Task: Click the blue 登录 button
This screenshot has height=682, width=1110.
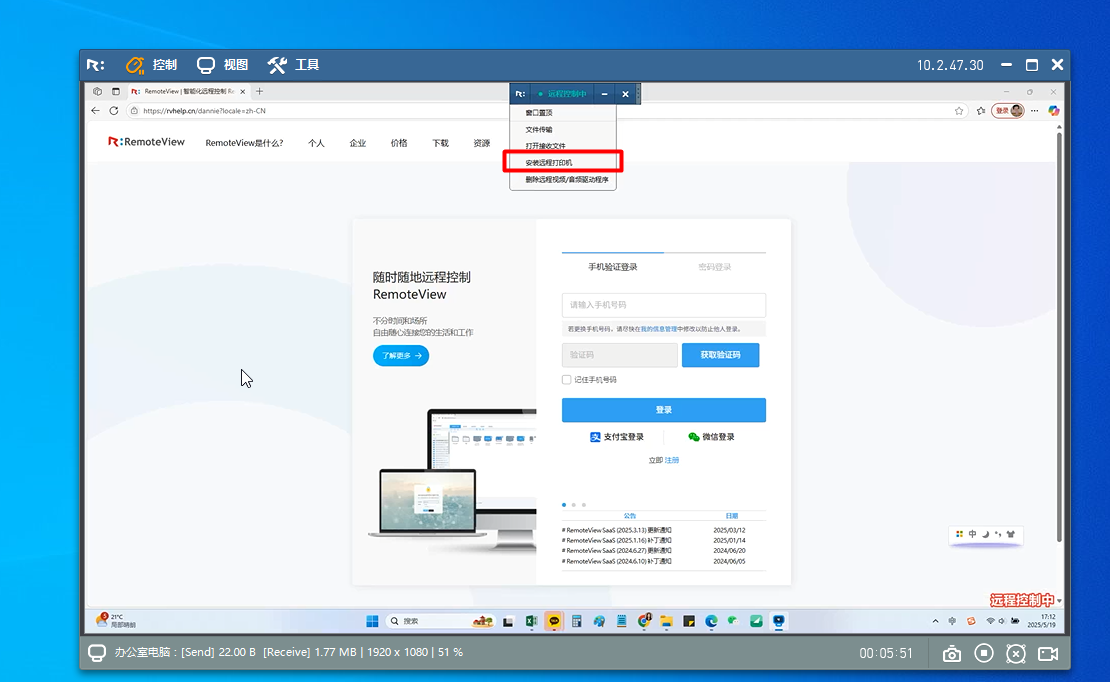Action: coord(663,410)
